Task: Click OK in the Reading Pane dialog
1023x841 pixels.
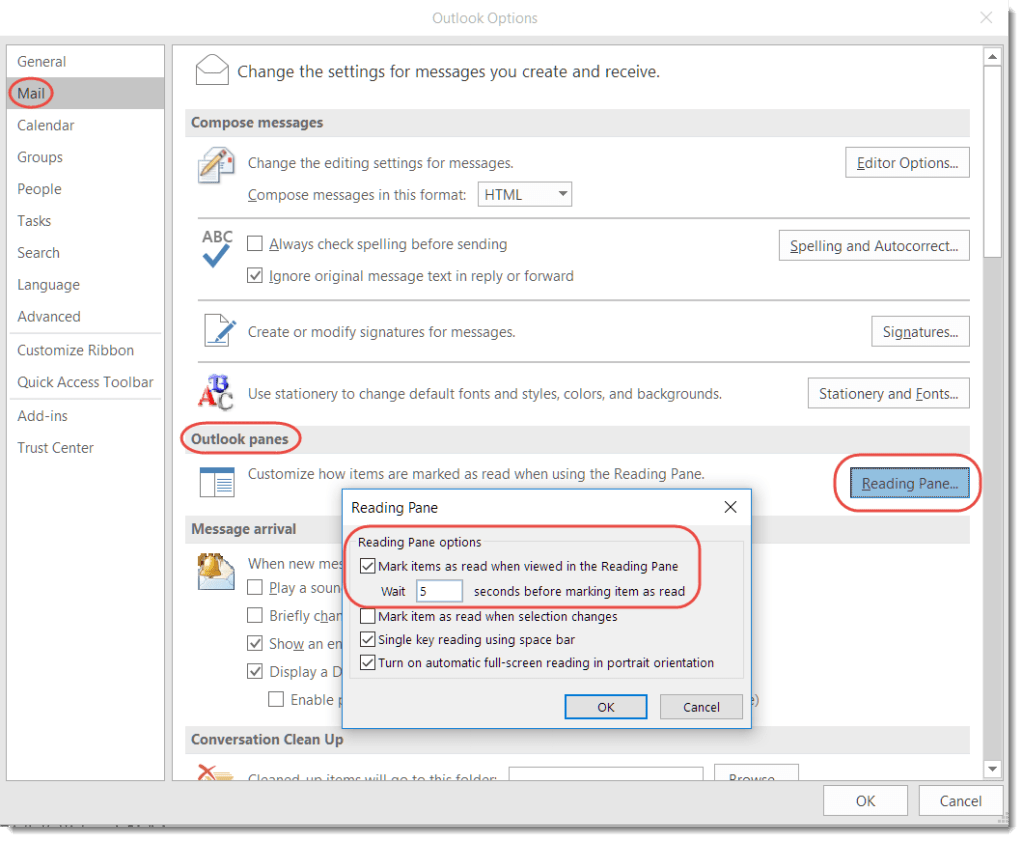Action: click(605, 707)
